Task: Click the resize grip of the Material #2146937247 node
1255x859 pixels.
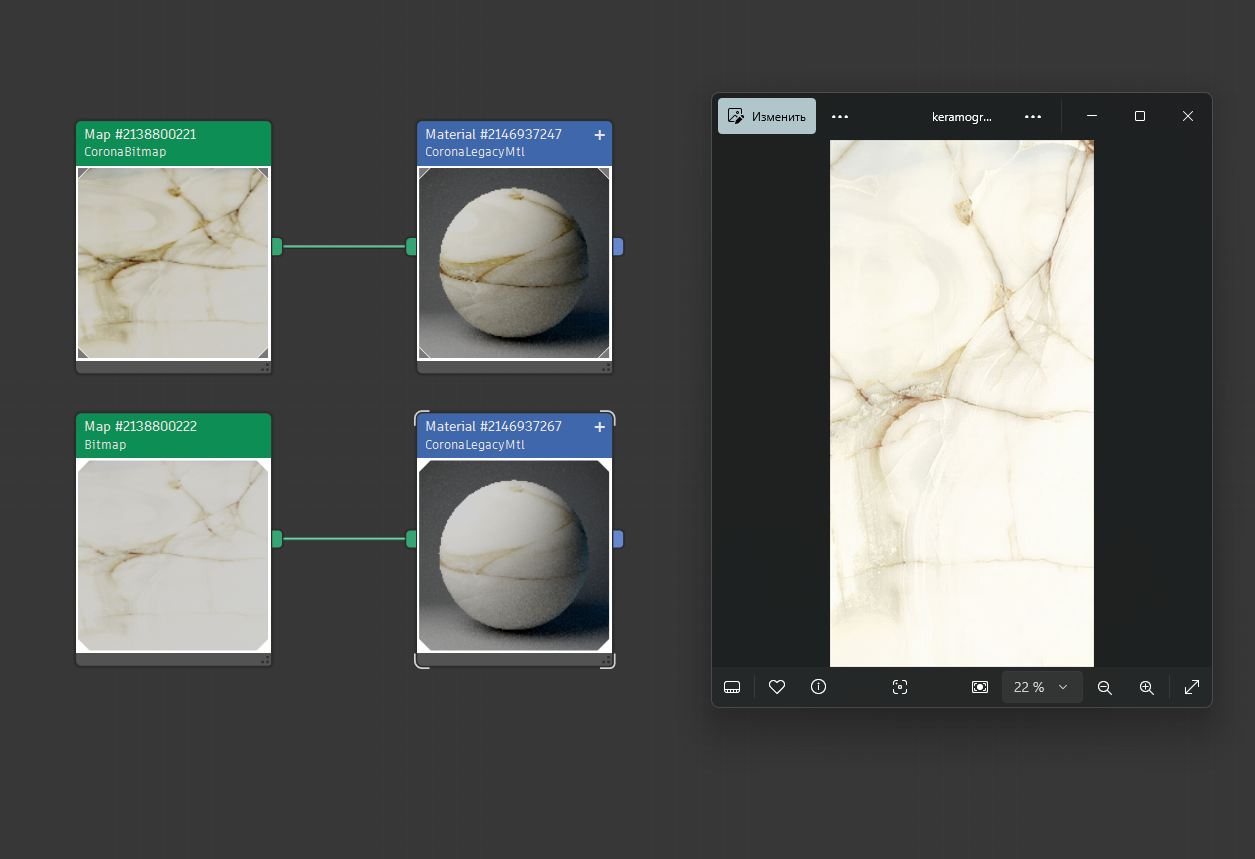Action: tap(606, 368)
